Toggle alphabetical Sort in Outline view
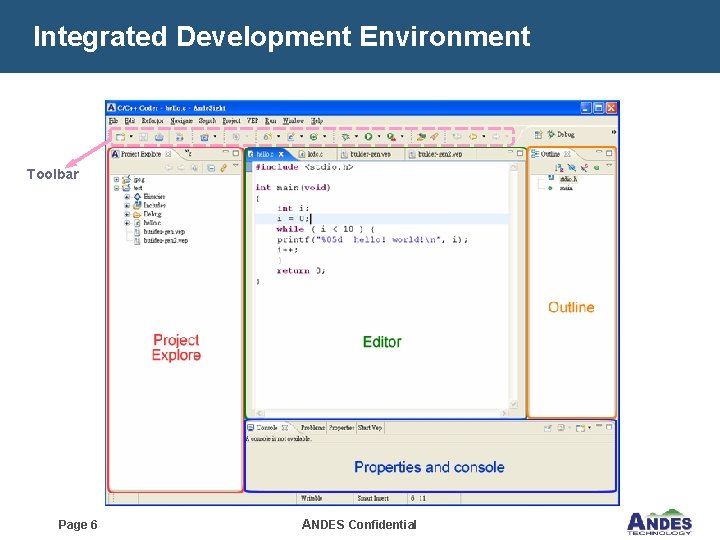This screenshot has width=720, height=540. [559, 168]
